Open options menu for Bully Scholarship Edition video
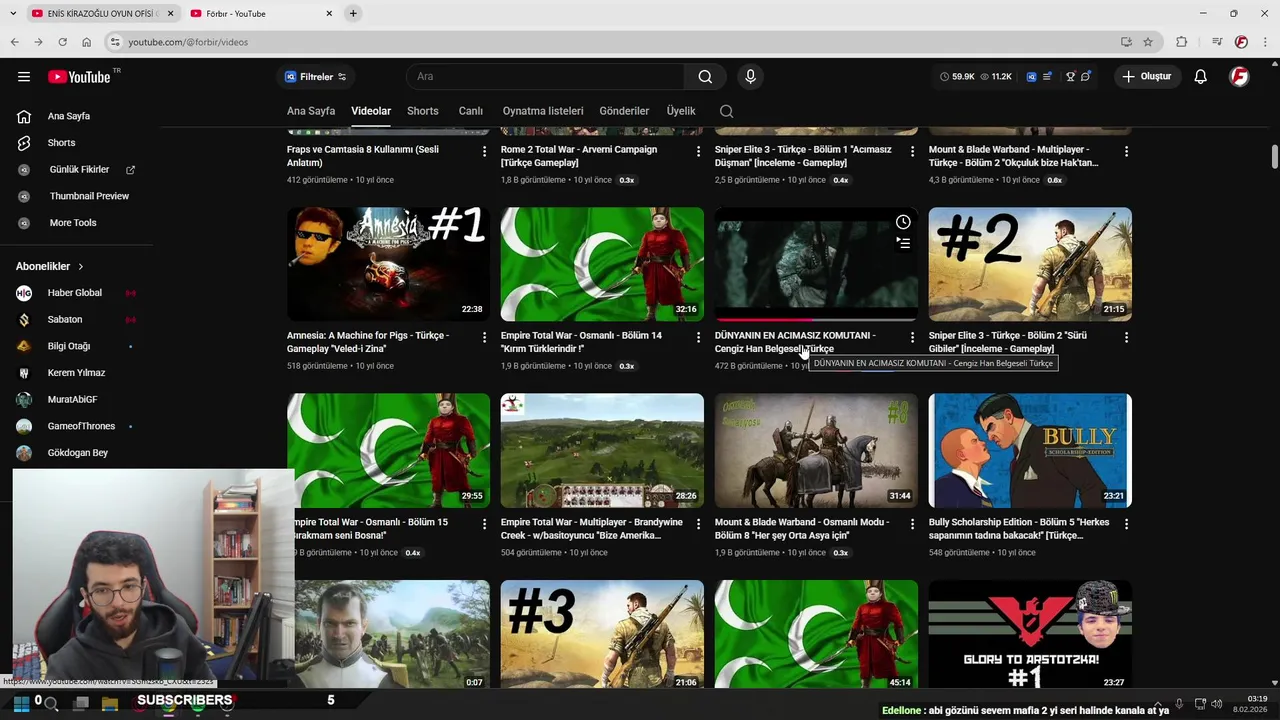Image resolution: width=1280 pixels, height=720 pixels. [1126, 523]
